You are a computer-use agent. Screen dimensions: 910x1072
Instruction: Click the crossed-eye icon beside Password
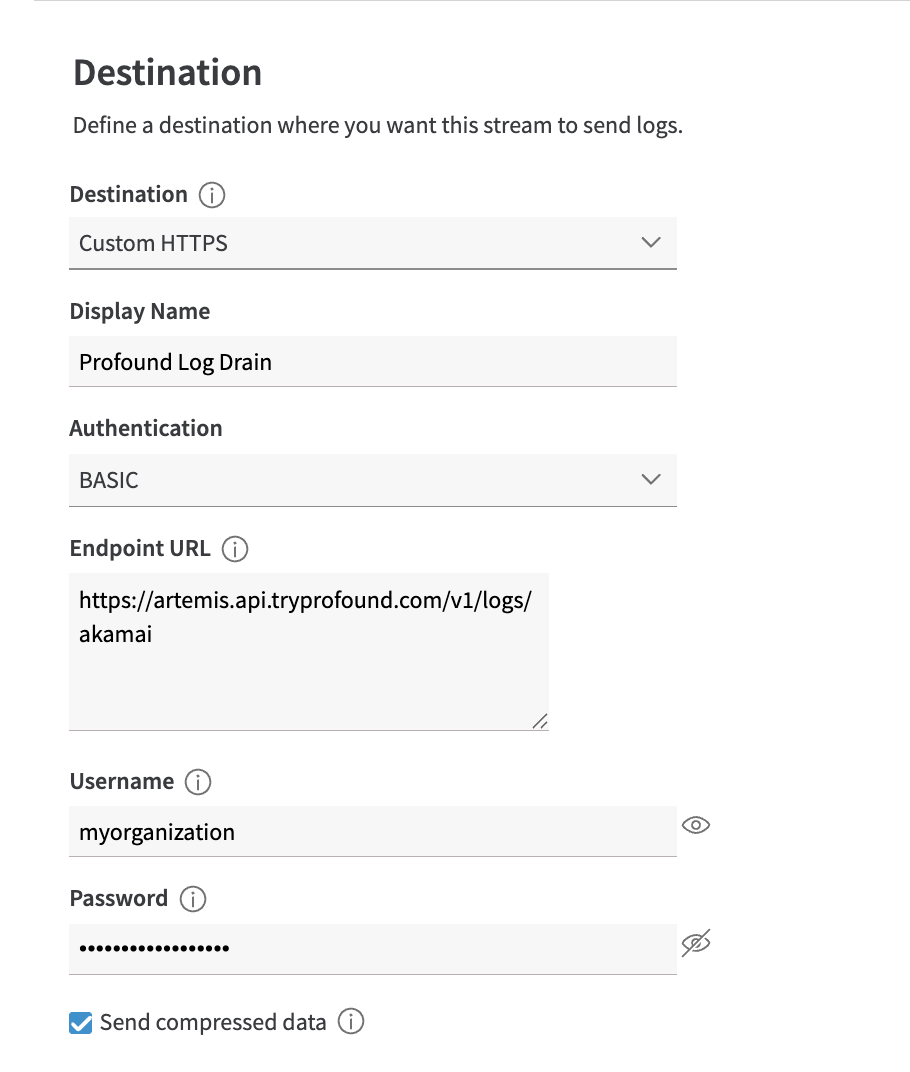[696, 942]
